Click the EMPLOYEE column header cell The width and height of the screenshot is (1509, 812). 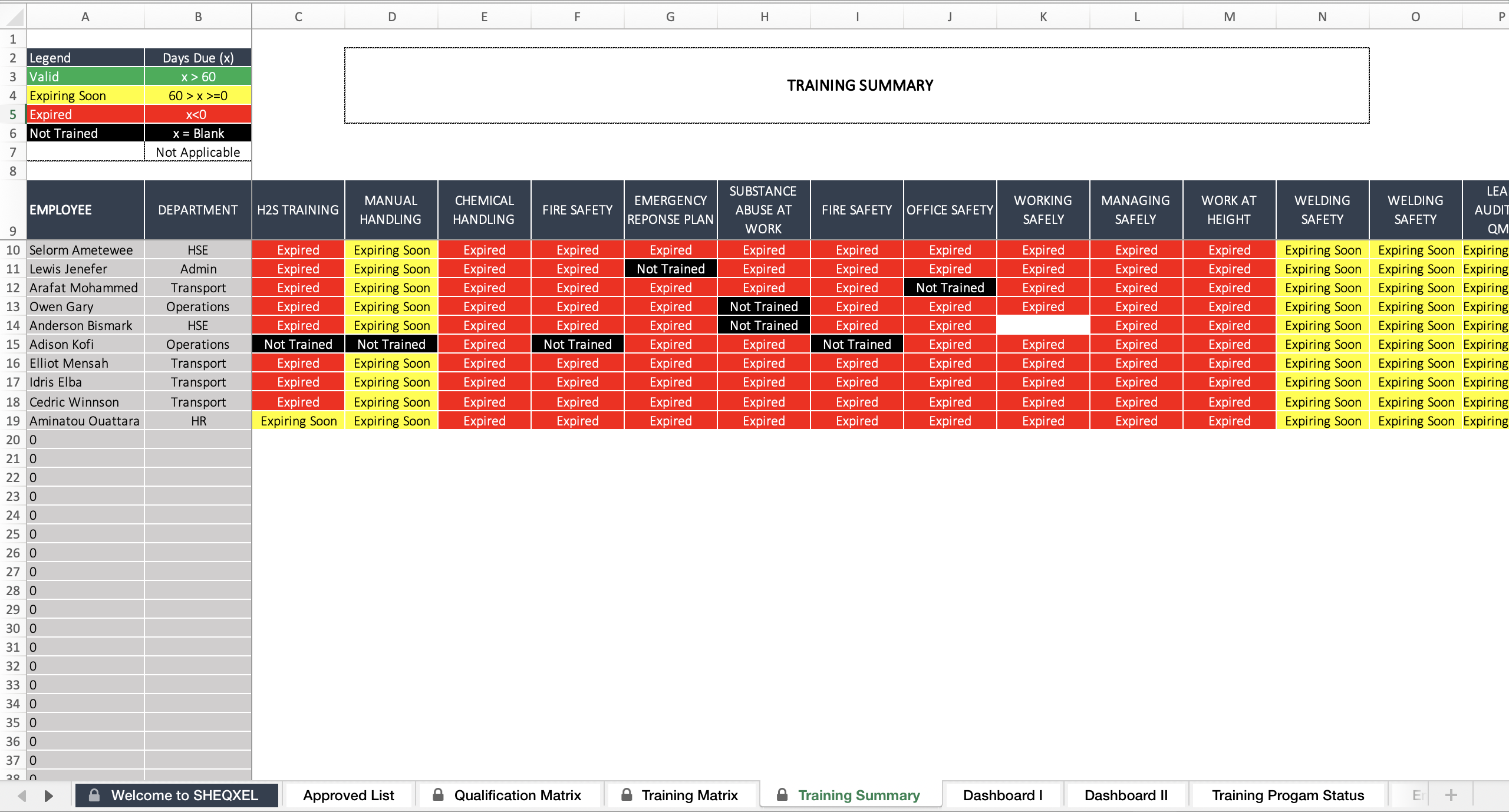point(85,210)
